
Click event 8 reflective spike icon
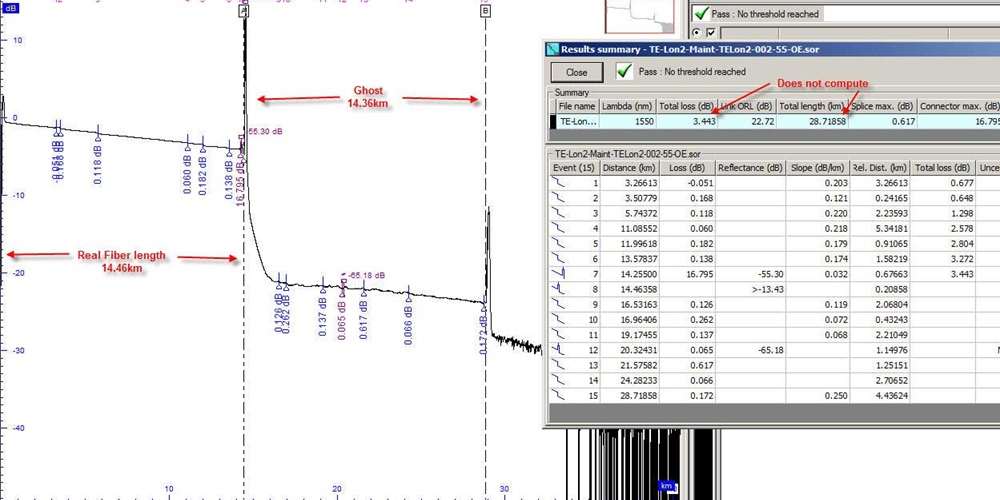coord(558,289)
